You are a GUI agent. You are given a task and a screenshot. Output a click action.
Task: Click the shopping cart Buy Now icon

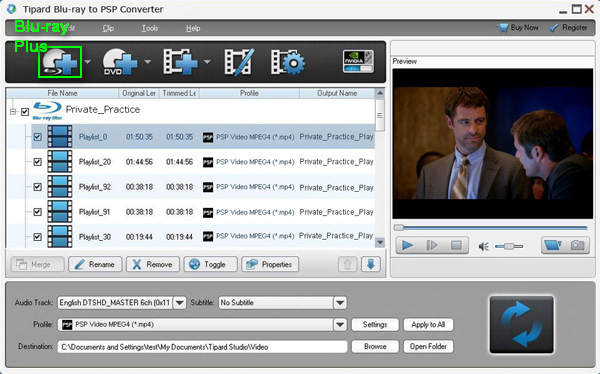click(502, 28)
